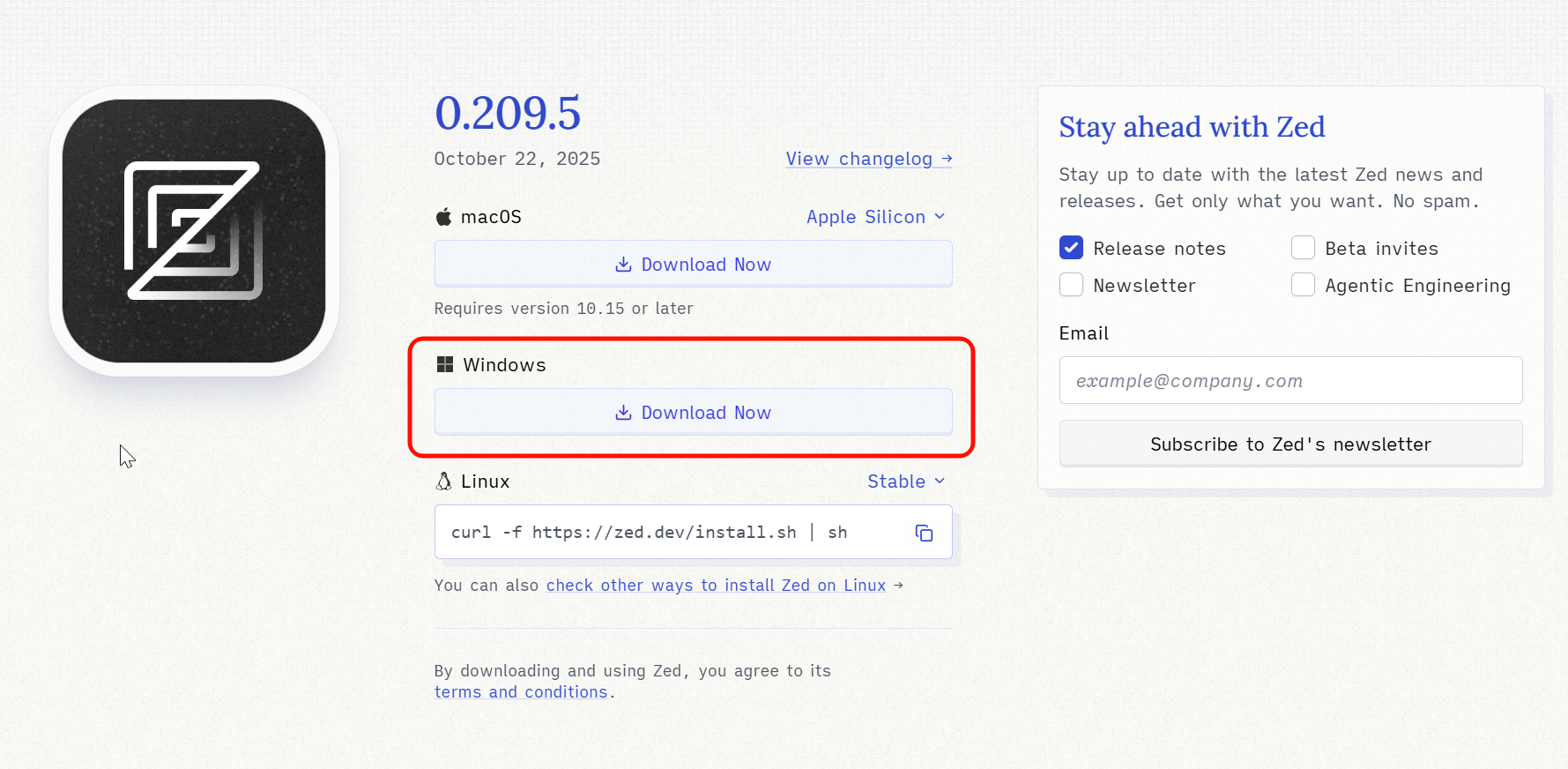This screenshot has width=1568, height=769.
Task: Uncheck the Release notes checkbox
Action: pyautogui.click(x=1071, y=248)
